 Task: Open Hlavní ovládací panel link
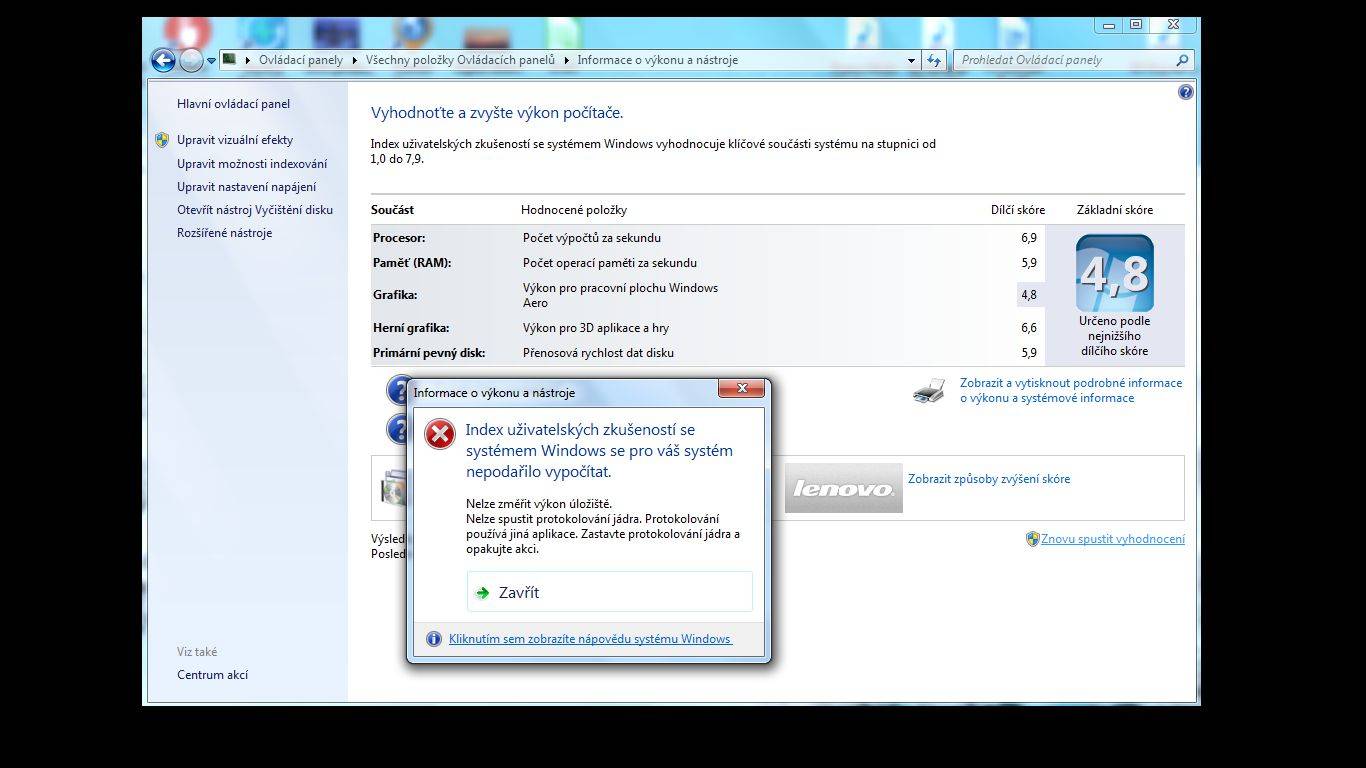pos(233,104)
